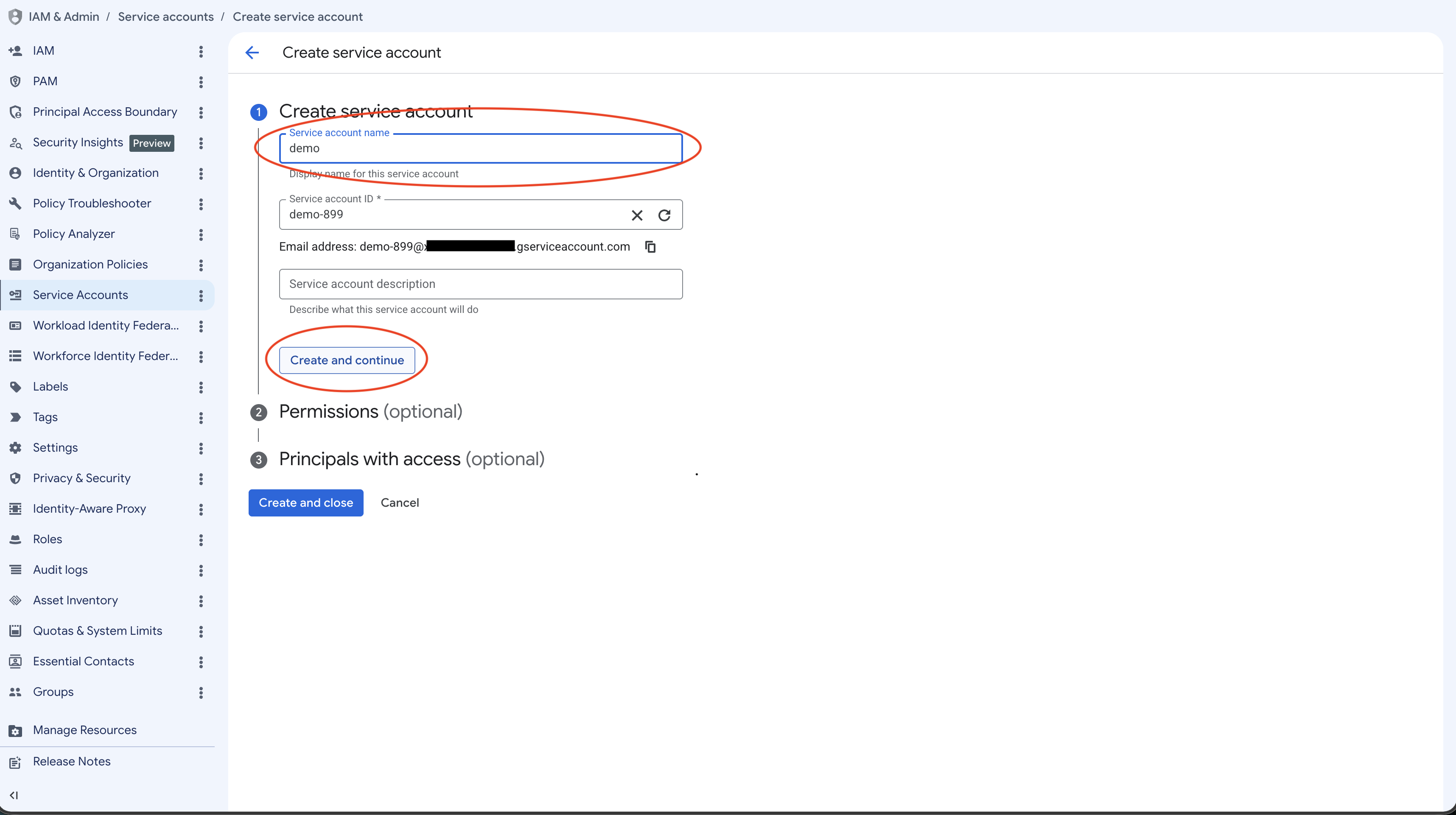Click the Workforce Identity Federation icon

pos(15,356)
